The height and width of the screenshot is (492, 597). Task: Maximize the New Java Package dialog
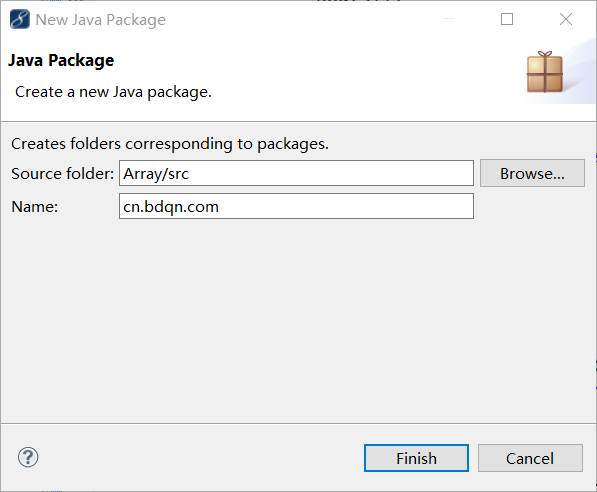(506, 19)
